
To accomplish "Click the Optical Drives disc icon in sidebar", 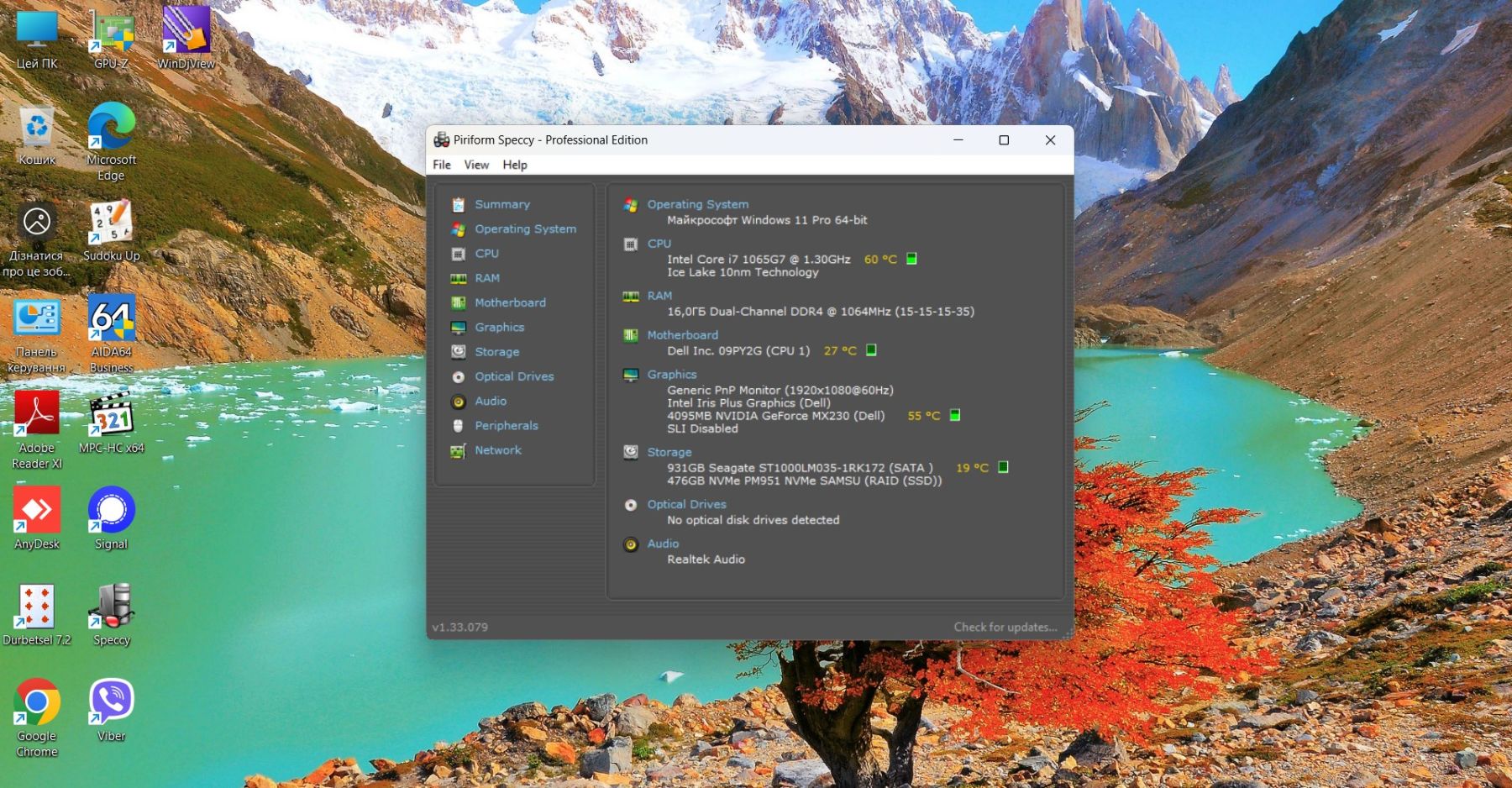I will pos(458,377).
